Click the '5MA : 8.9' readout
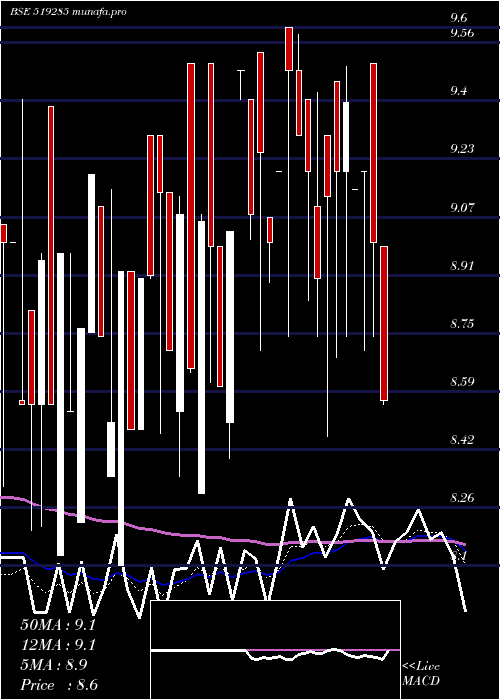Viewport: 500px width, 700px height. (54, 665)
